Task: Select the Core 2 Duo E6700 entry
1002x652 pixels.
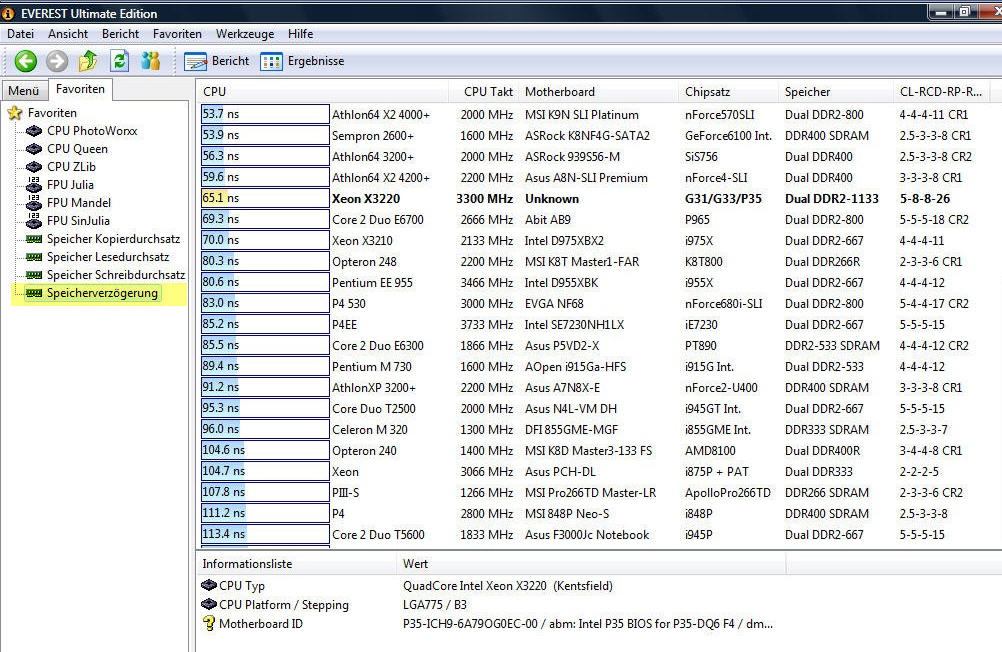Action: pyautogui.click(x=378, y=220)
